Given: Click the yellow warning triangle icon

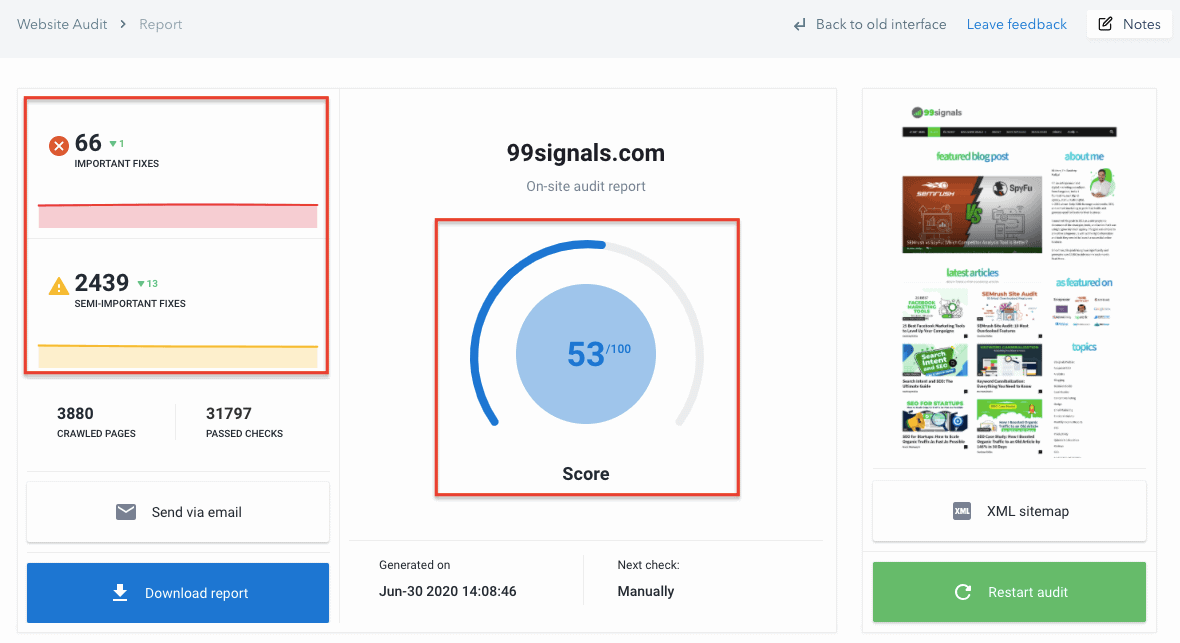Looking at the screenshot, I should pos(59,286).
